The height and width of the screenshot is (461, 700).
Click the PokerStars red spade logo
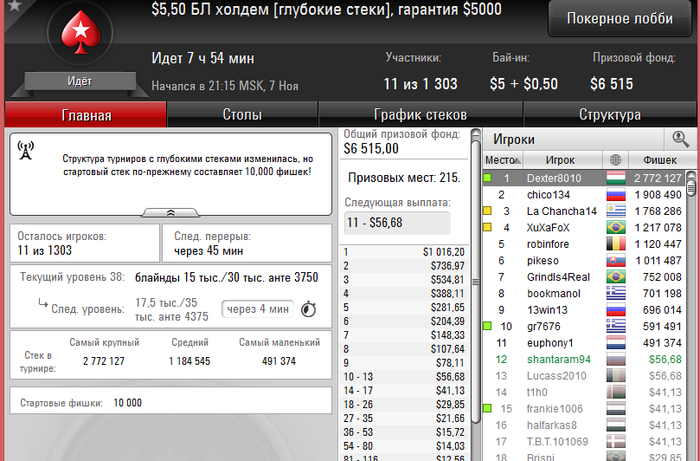point(80,33)
